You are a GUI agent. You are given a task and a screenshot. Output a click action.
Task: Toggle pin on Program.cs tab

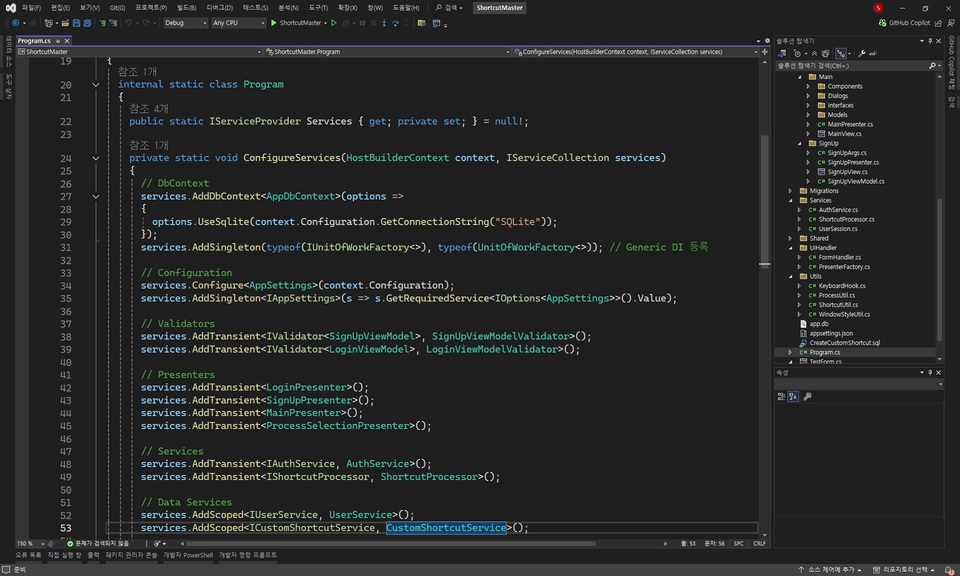coord(58,41)
